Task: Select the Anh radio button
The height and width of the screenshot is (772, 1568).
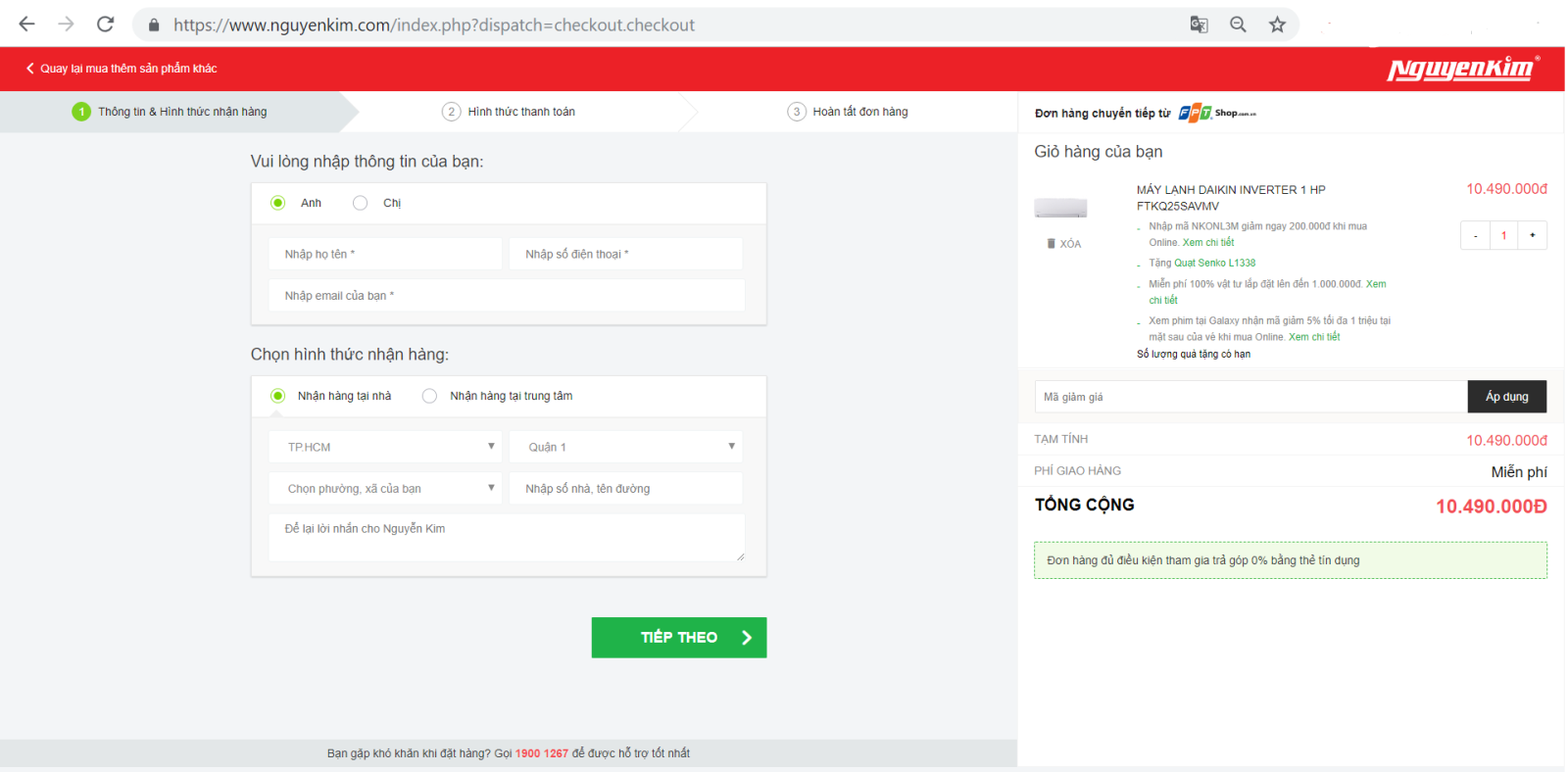Action: 278,203
